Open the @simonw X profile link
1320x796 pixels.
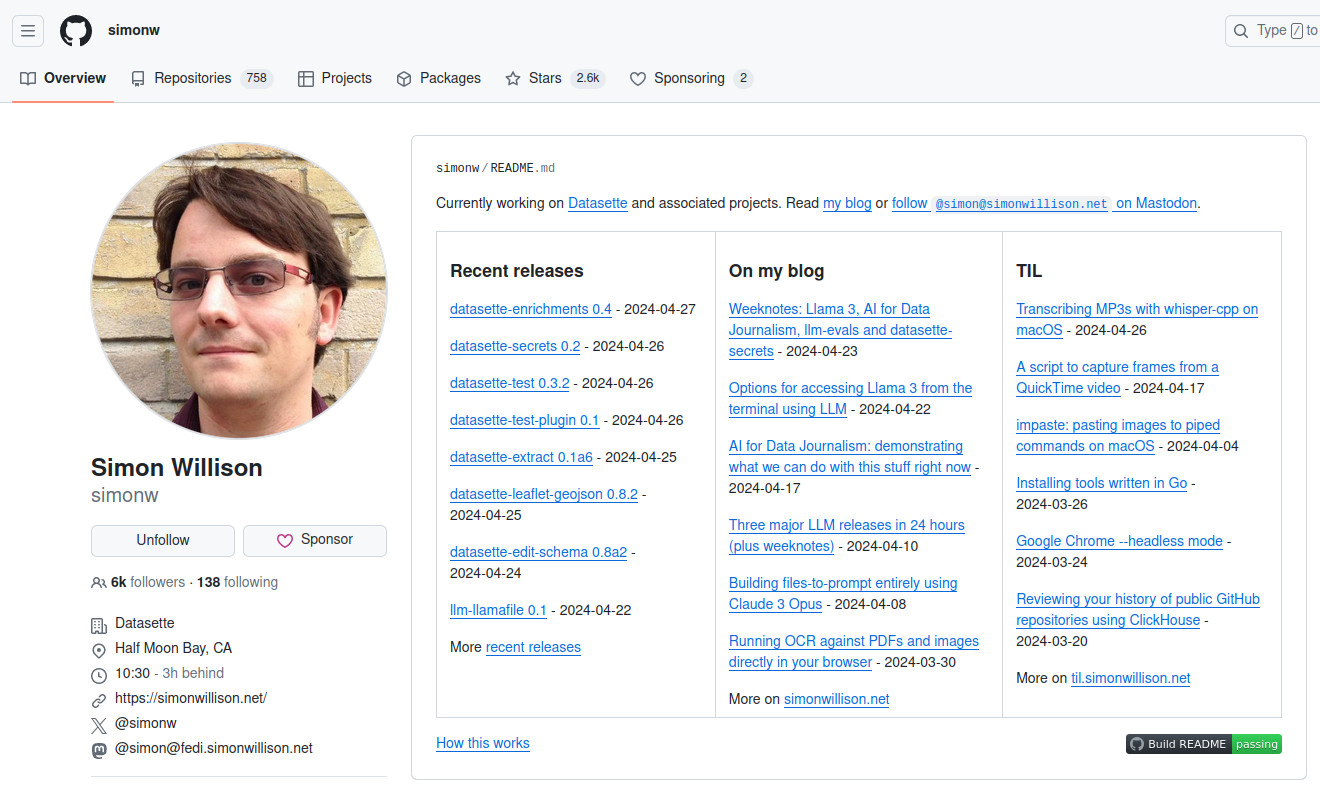[x=146, y=723]
